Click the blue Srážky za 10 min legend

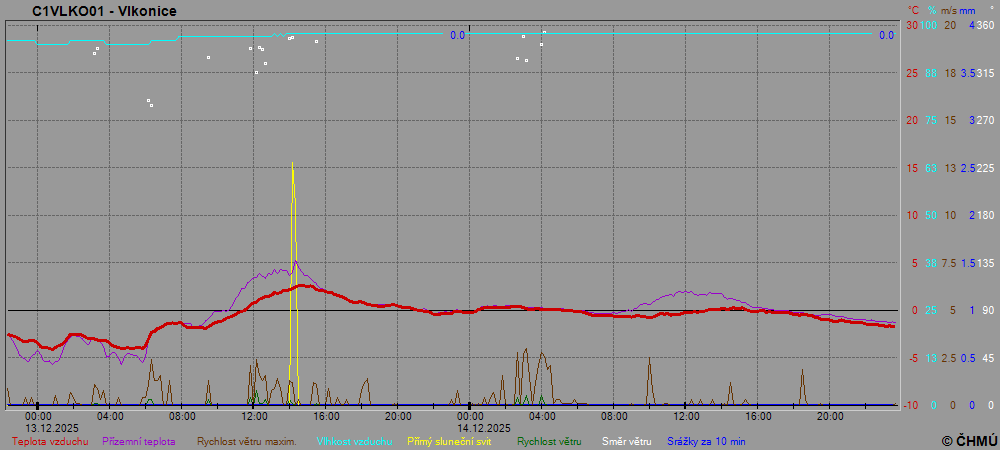pos(706,440)
